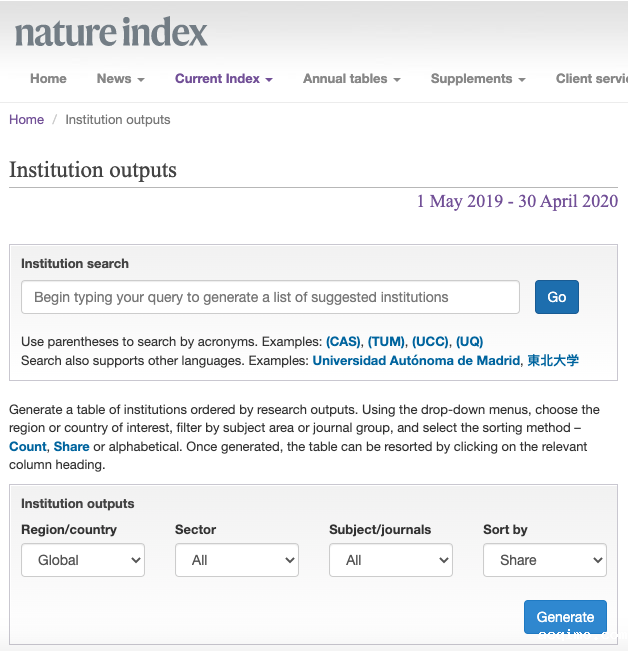Screen dimensions: 628x651
Task: Click the institution search text field
Action: point(270,297)
